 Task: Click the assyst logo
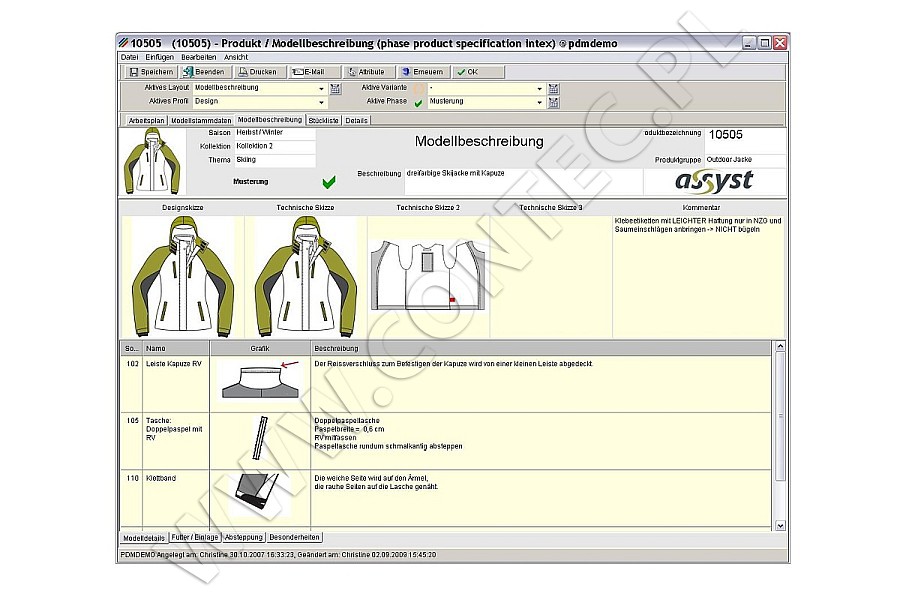point(714,181)
